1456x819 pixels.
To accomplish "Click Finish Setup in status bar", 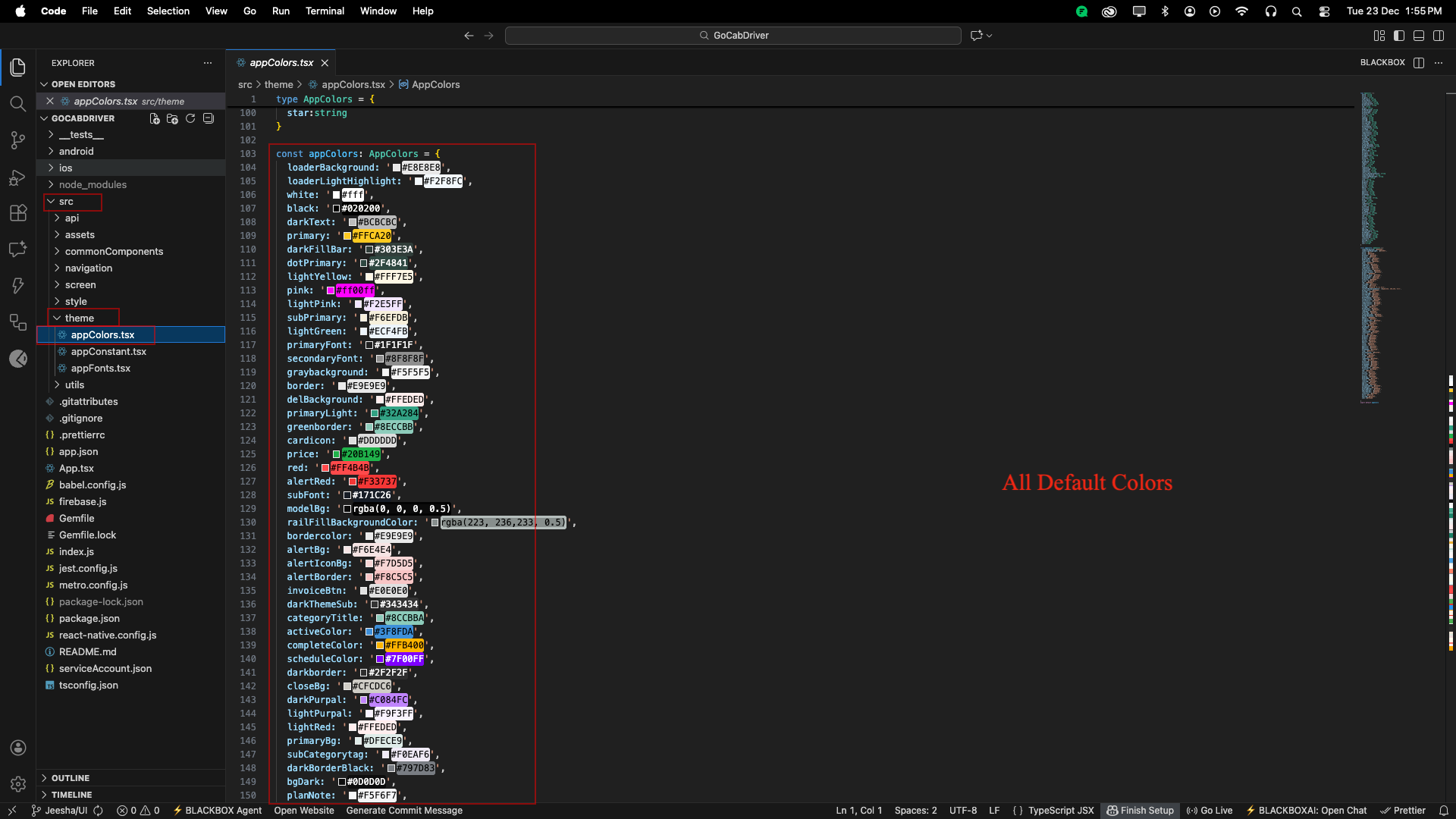I will click(1140, 811).
